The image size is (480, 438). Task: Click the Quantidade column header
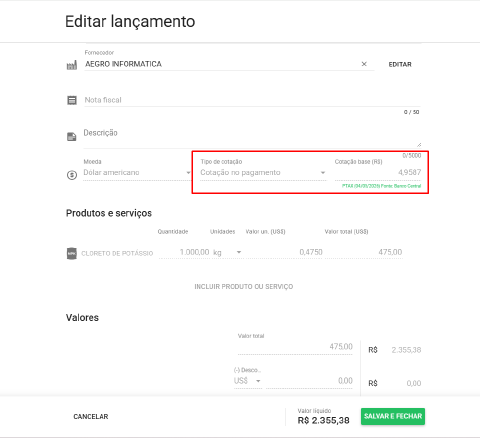(x=173, y=232)
